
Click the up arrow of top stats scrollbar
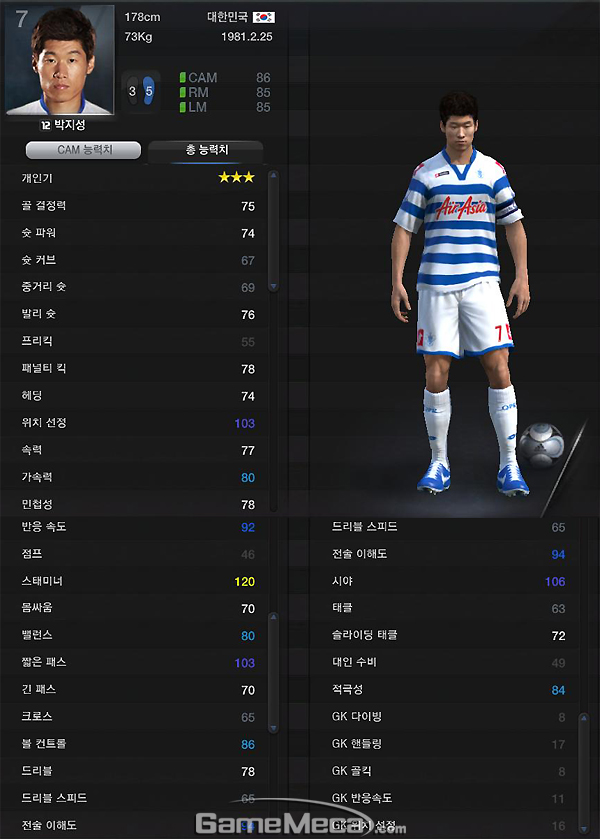click(x=273, y=176)
